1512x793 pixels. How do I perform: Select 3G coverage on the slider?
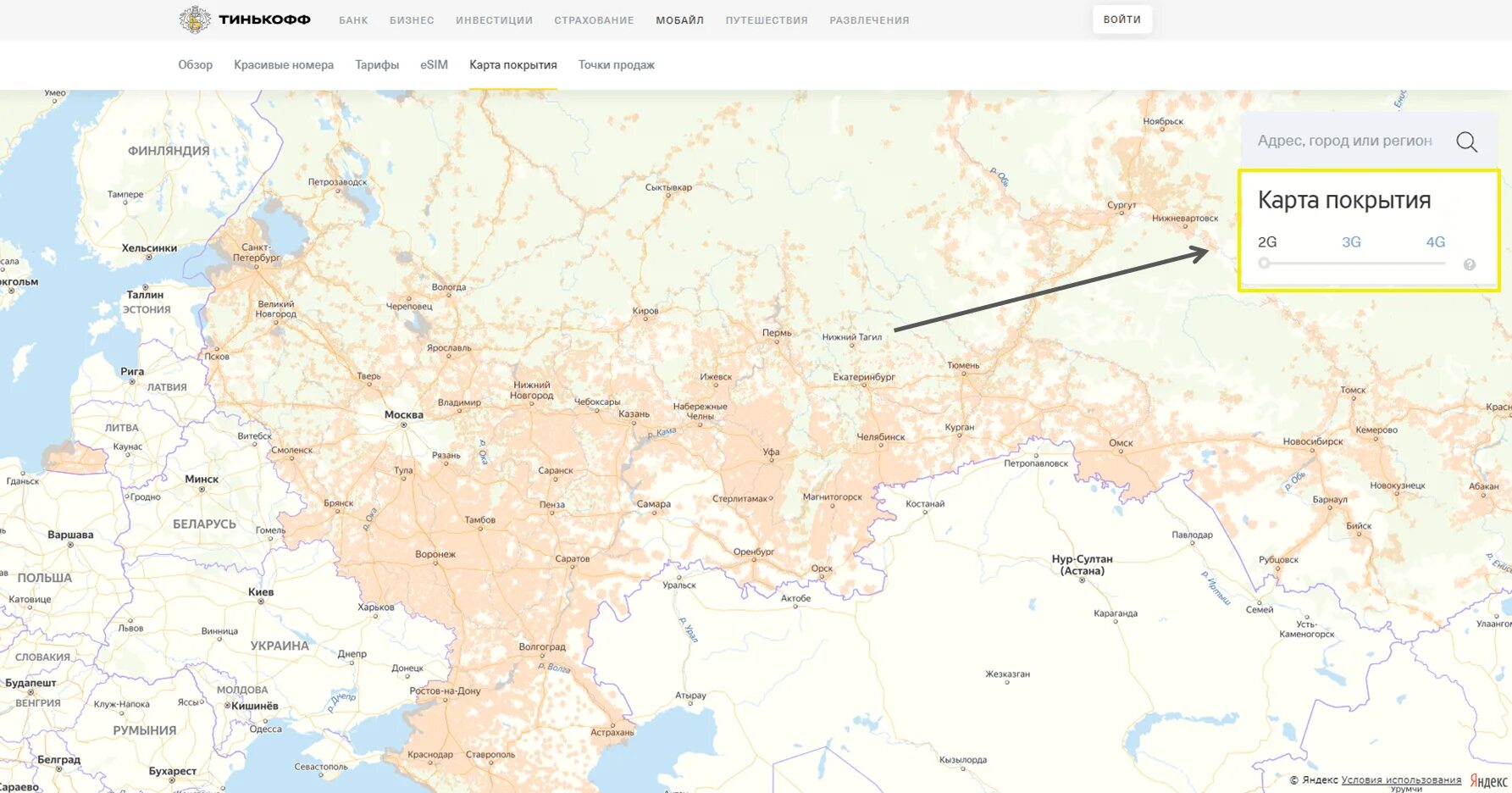(x=1351, y=242)
